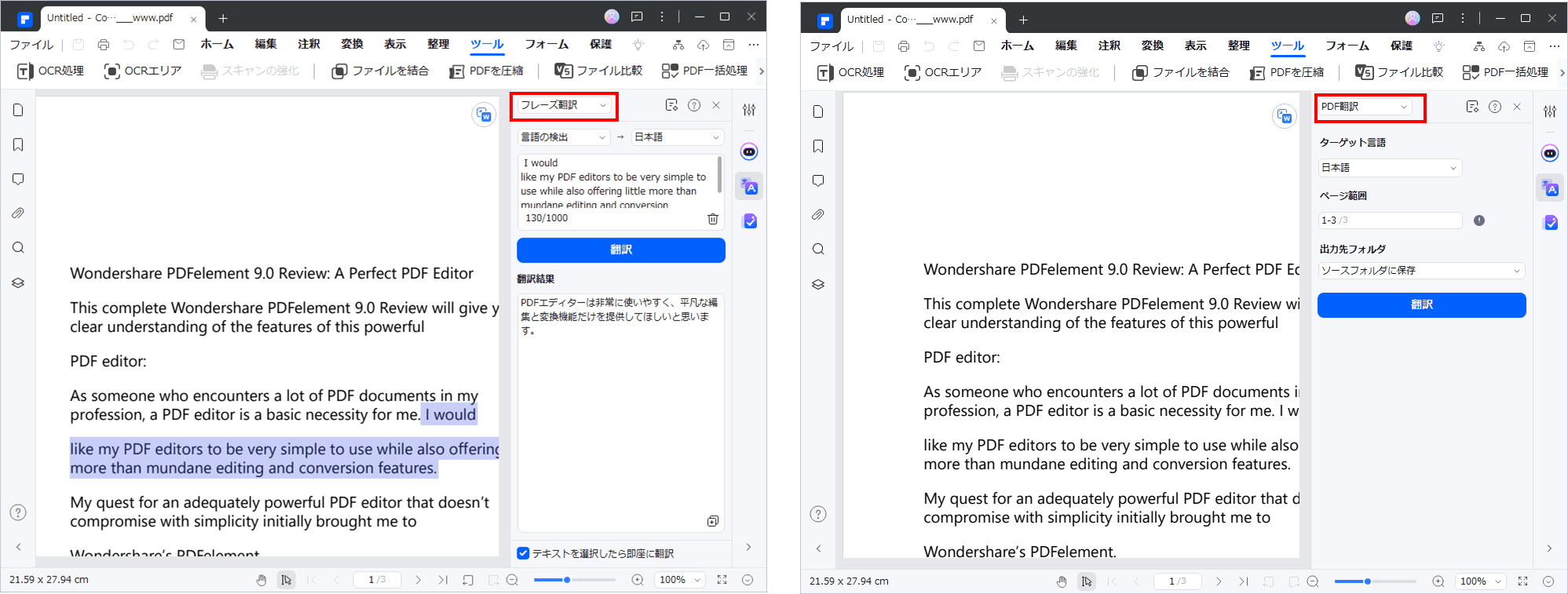Switch to 保護 tab in right window
The width and height of the screenshot is (1568, 594).
pos(1401,46)
